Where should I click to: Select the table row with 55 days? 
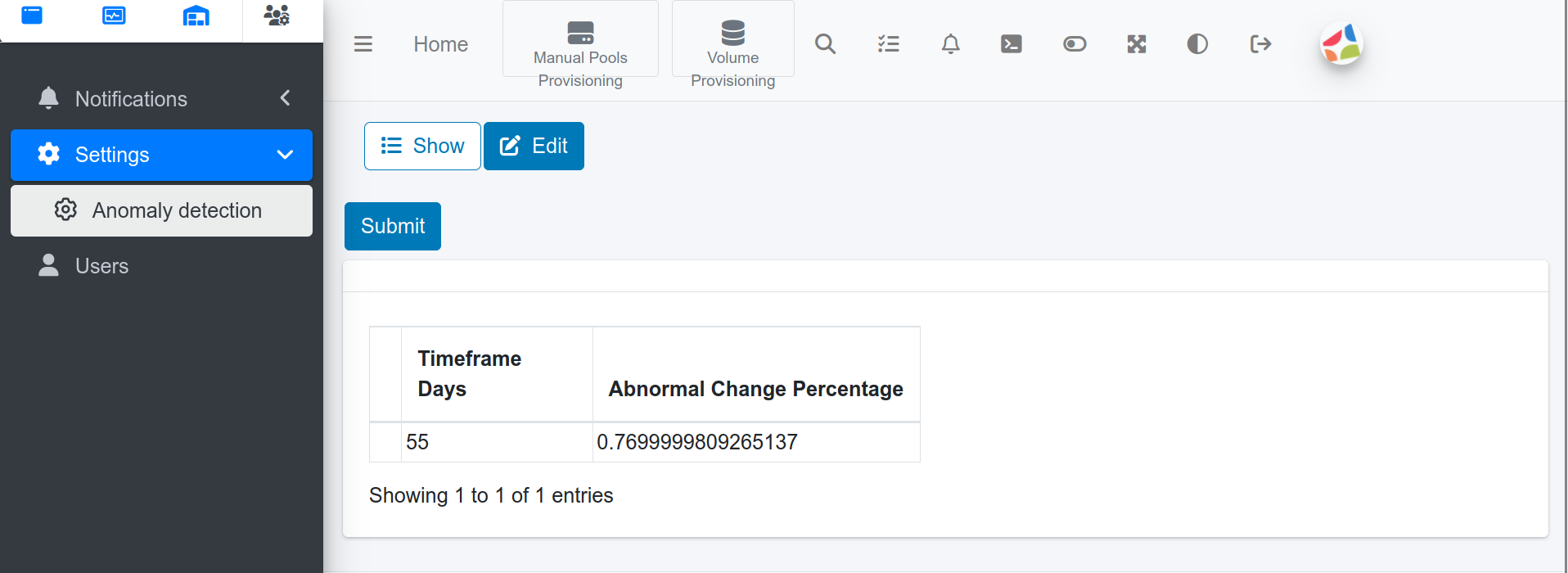644,442
